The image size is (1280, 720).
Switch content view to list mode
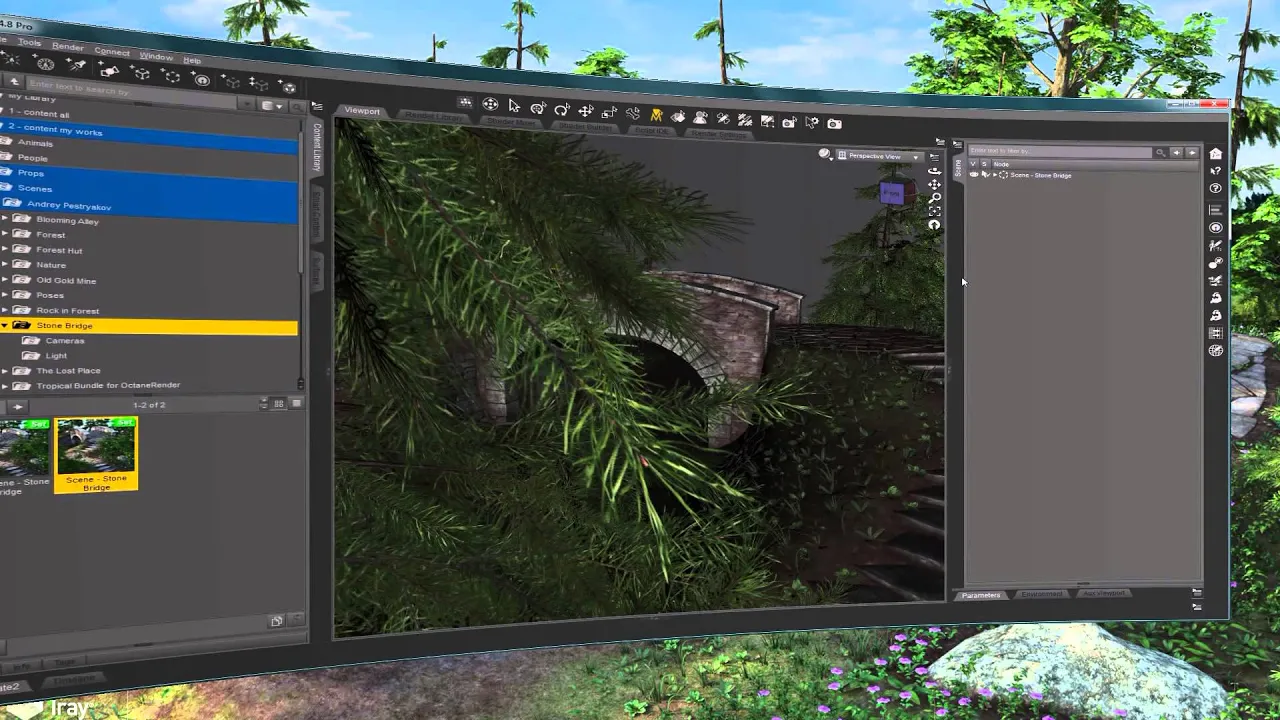296,403
